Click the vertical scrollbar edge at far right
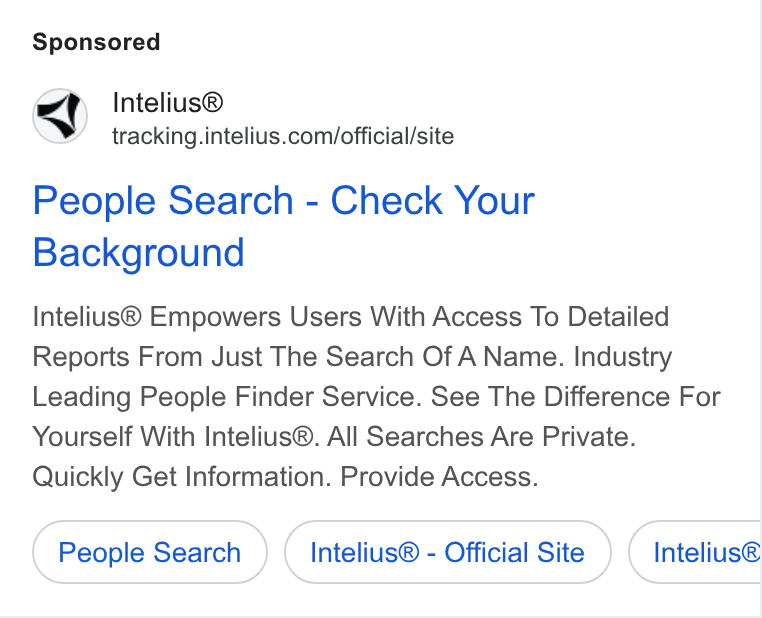 click(759, 309)
